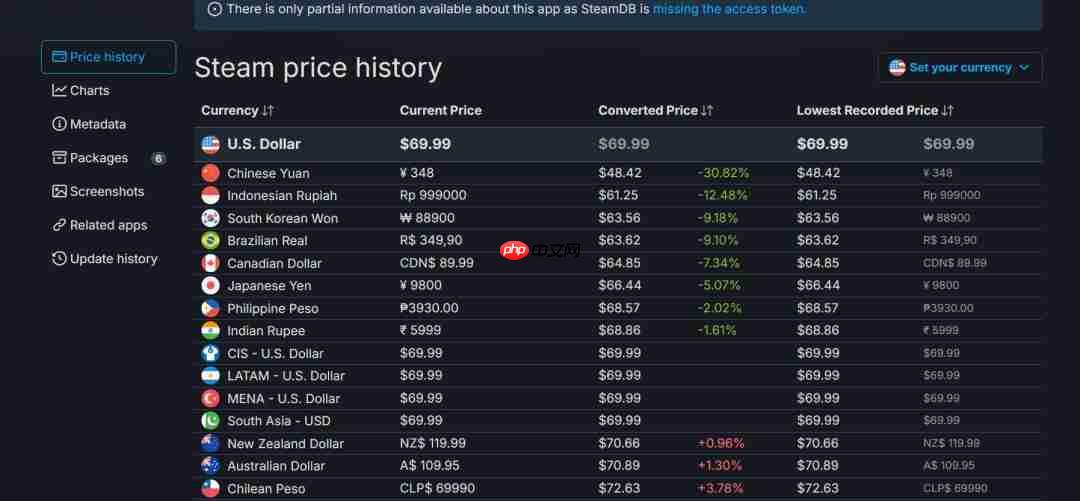The height and width of the screenshot is (501, 1080).
Task: Open the Set your currency dropdown
Action: [x=960, y=68]
